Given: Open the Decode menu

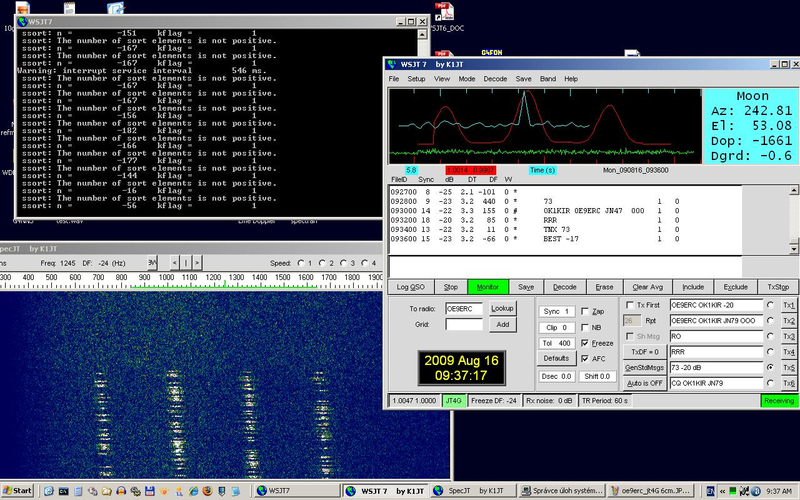Looking at the screenshot, I should pyautogui.click(x=495, y=79).
